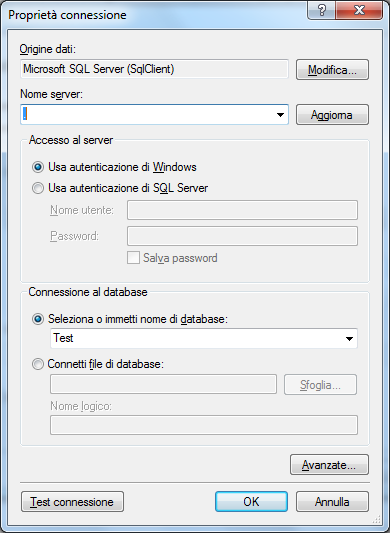Image resolution: width=390 pixels, height=533 pixels.
Task: Click the Password input field
Action: point(242,236)
